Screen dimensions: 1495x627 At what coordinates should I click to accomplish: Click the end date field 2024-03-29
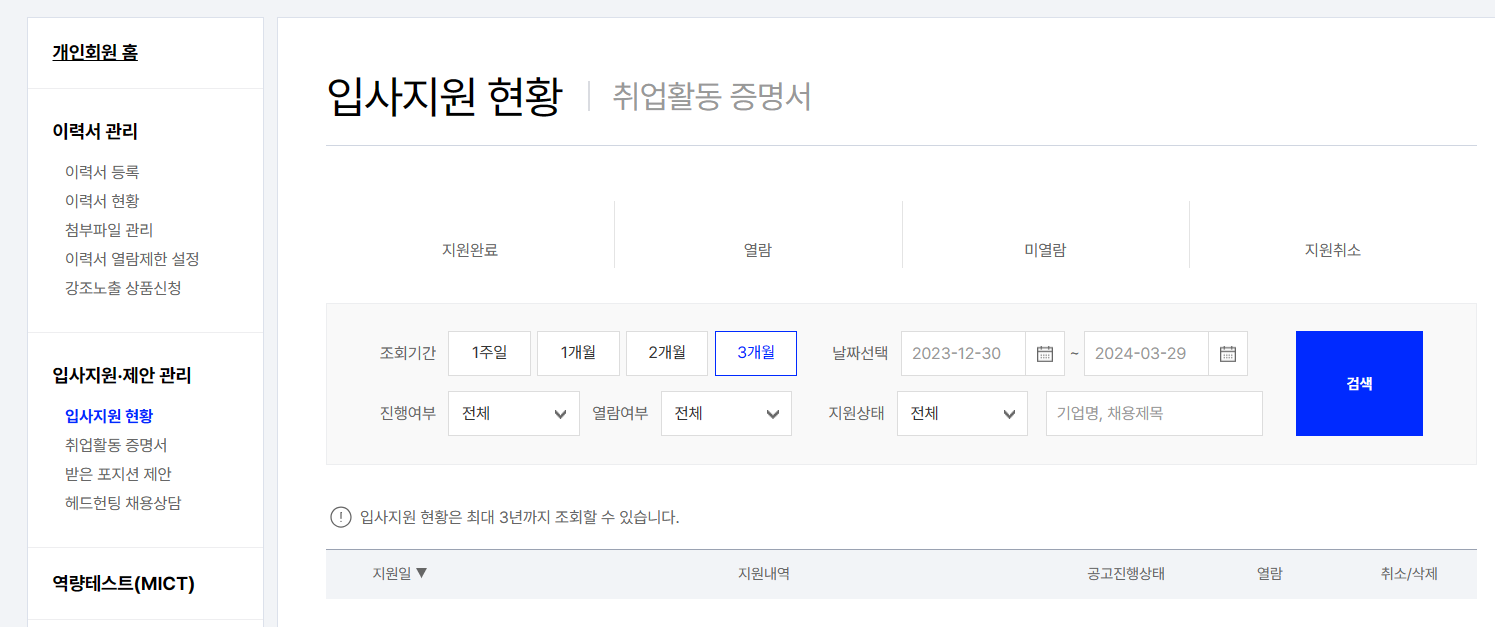(x=1147, y=353)
